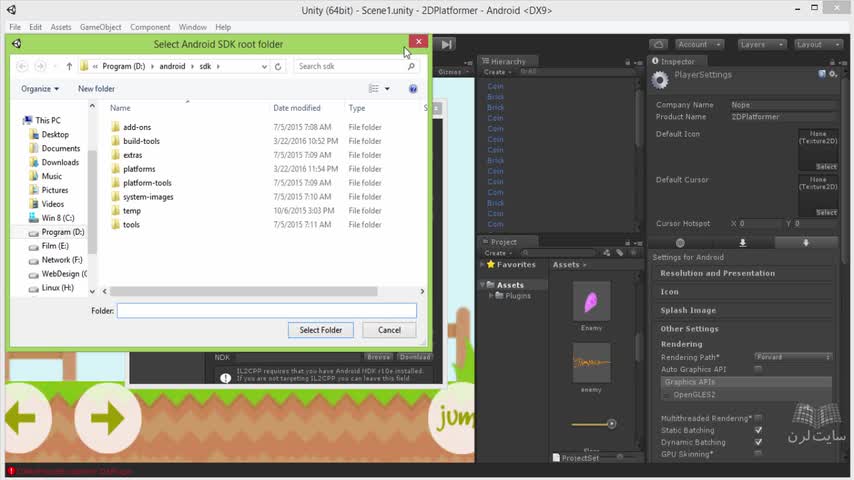Open the Inspector settings gear icon
This screenshot has width=854, height=480.
pos(833,74)
